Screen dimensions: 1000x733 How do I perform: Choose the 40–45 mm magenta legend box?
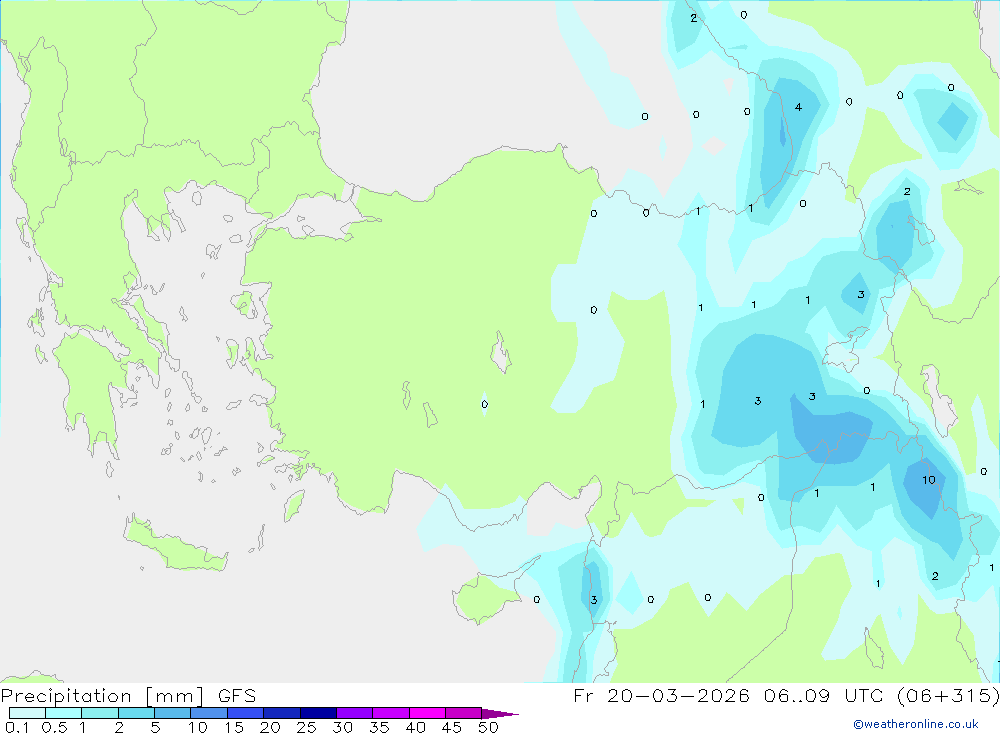click(x=427, y=713)
